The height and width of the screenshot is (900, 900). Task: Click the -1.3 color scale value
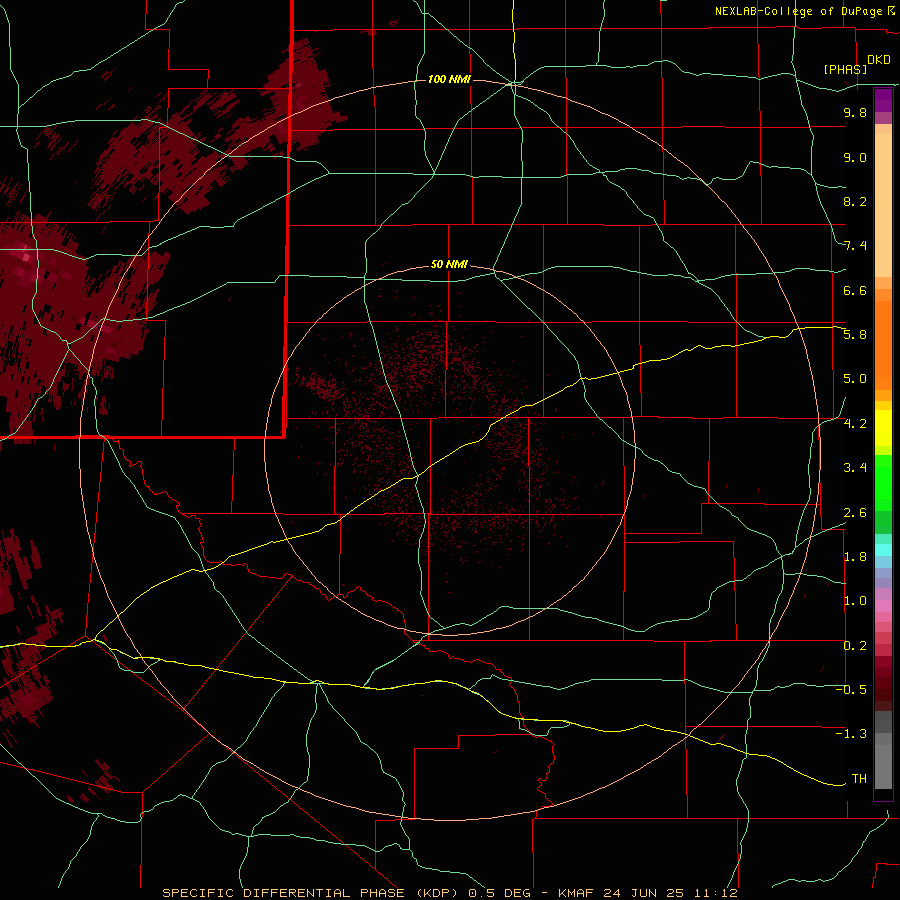click(851, 734)
